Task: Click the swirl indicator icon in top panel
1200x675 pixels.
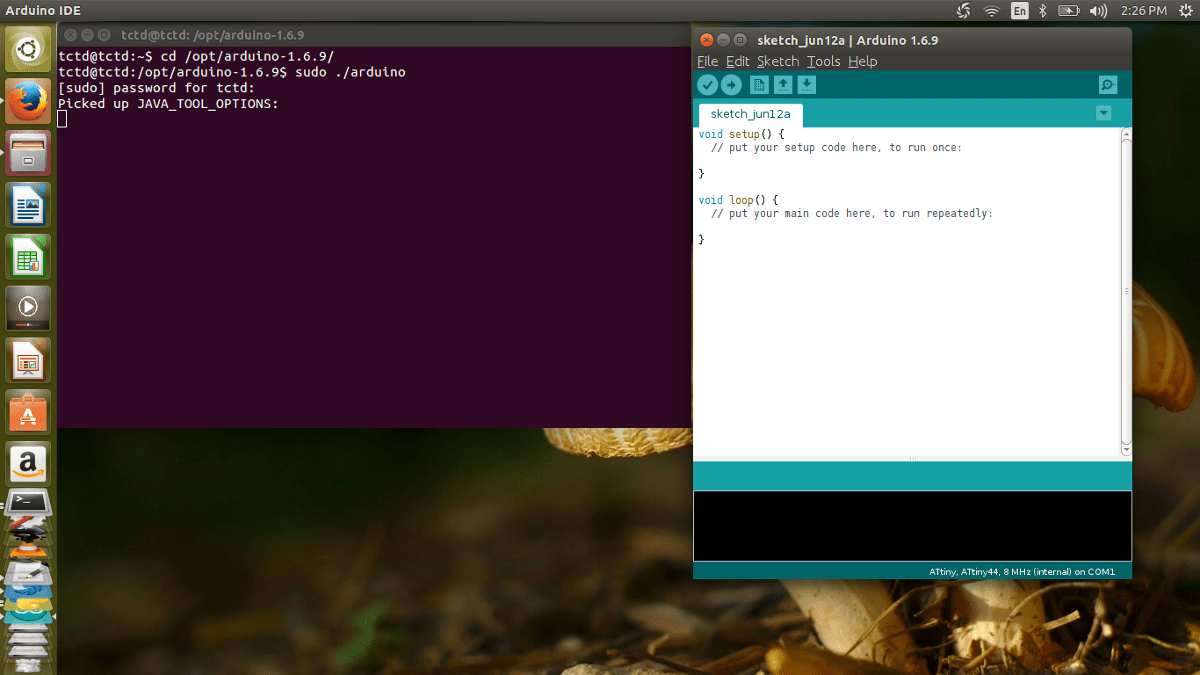Action: pyautogui.click(x=963, y=11)
